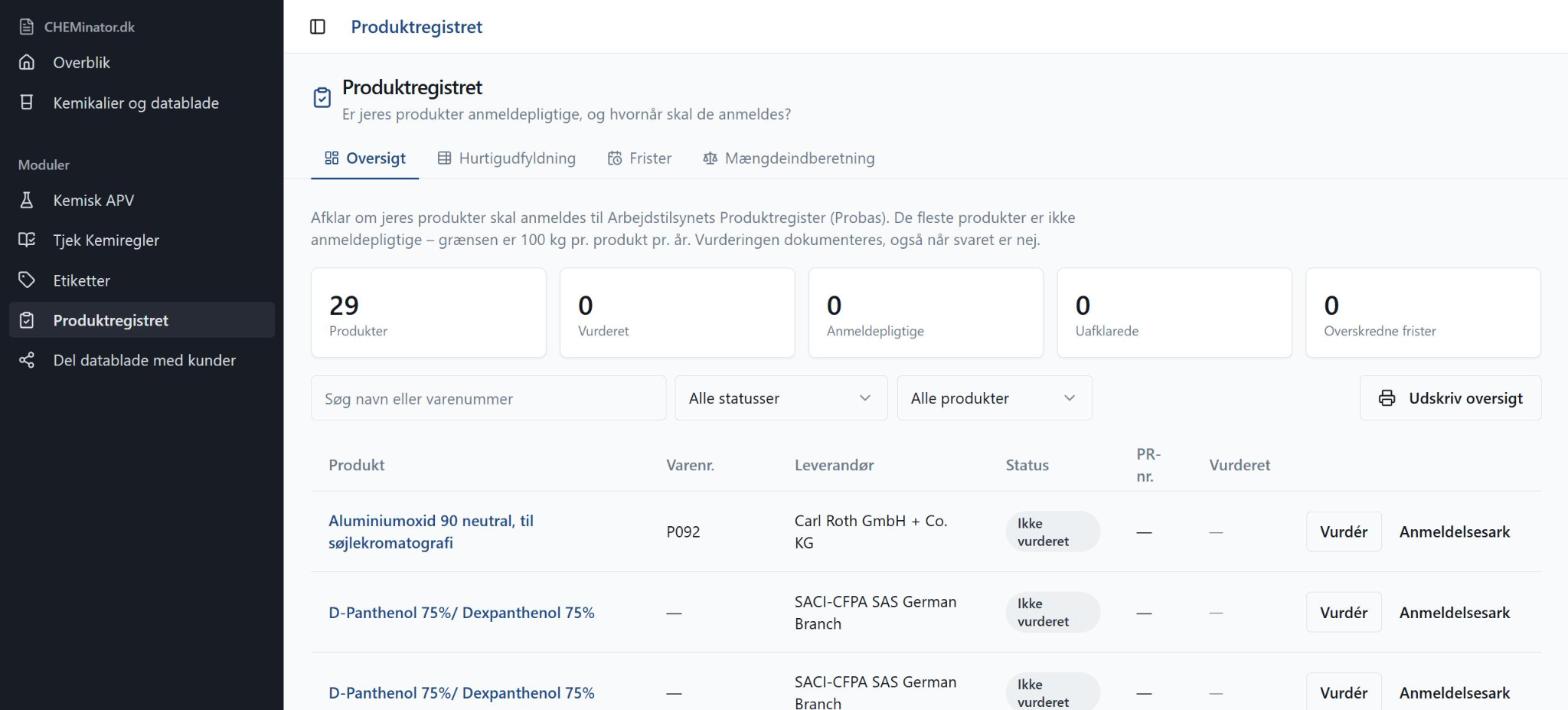
Task: Click the Leverandør column header
Action: coord(834,465)
